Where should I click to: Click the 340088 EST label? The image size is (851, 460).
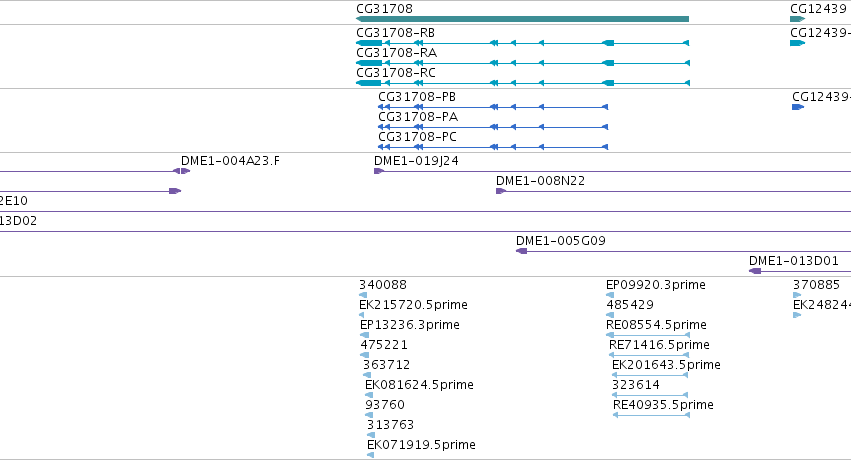pos(383,285)
